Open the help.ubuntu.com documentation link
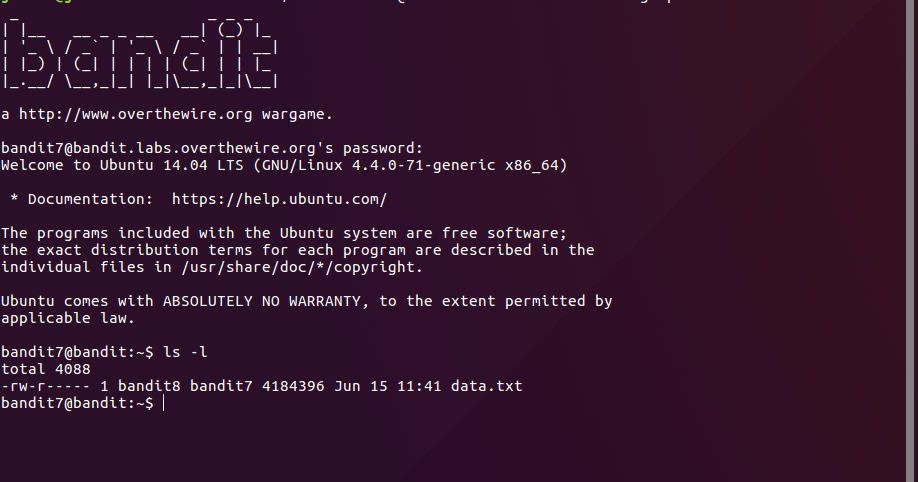The image size is (918, 482). (279, 199)
